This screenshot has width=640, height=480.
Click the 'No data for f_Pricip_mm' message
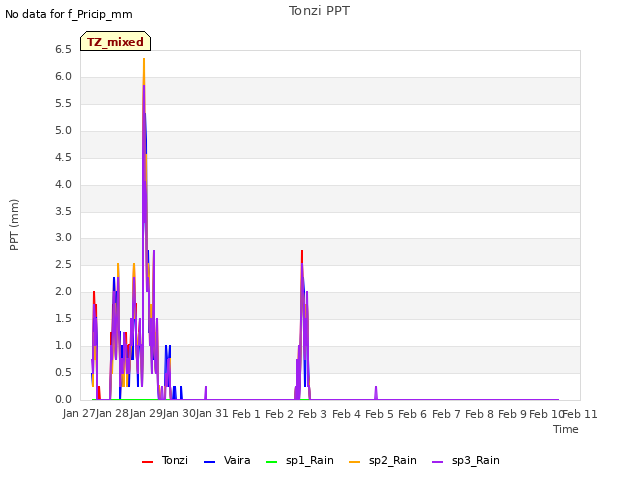(69, 14)
